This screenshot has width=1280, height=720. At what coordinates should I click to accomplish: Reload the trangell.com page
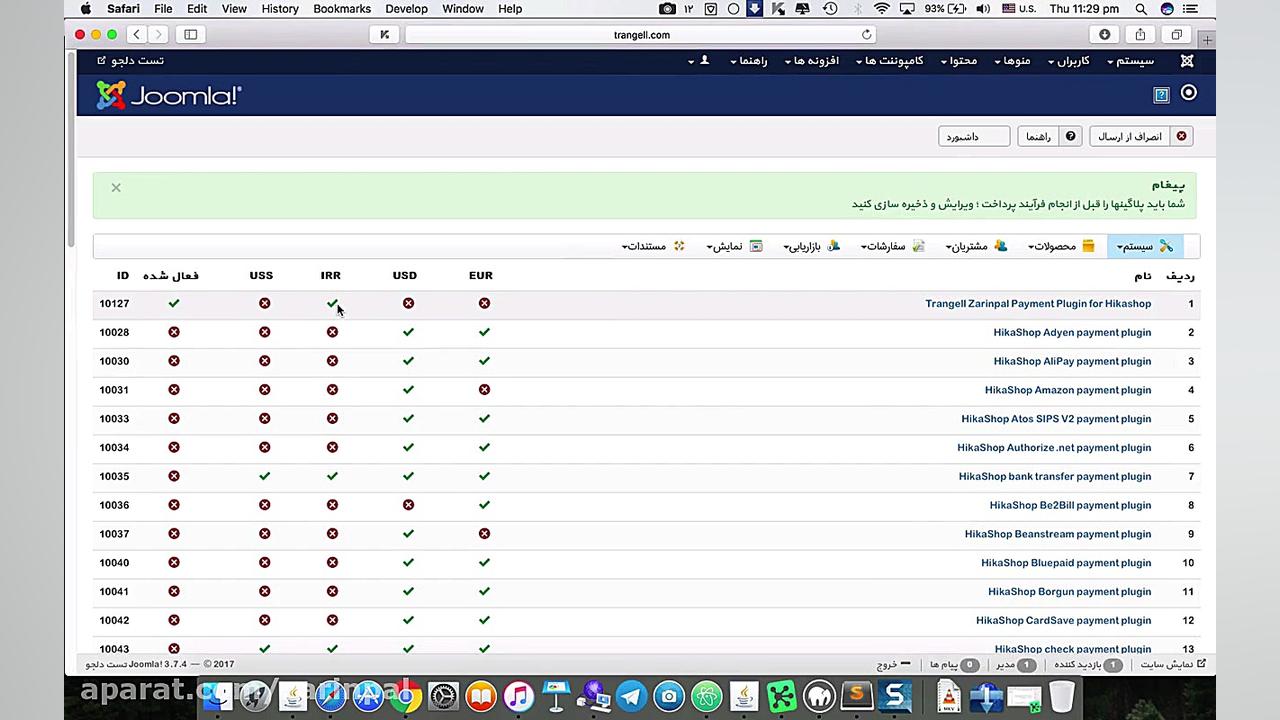tap(866, 34)
